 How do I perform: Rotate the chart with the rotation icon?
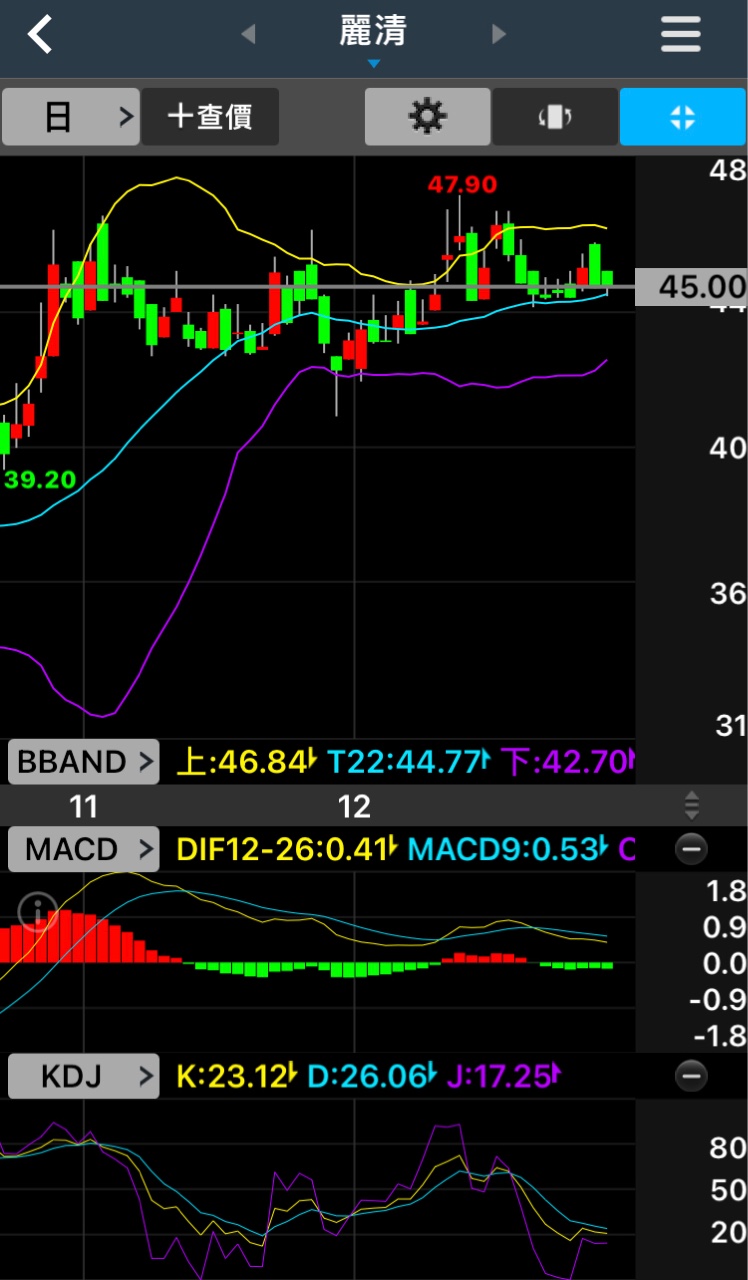(555, 117)
